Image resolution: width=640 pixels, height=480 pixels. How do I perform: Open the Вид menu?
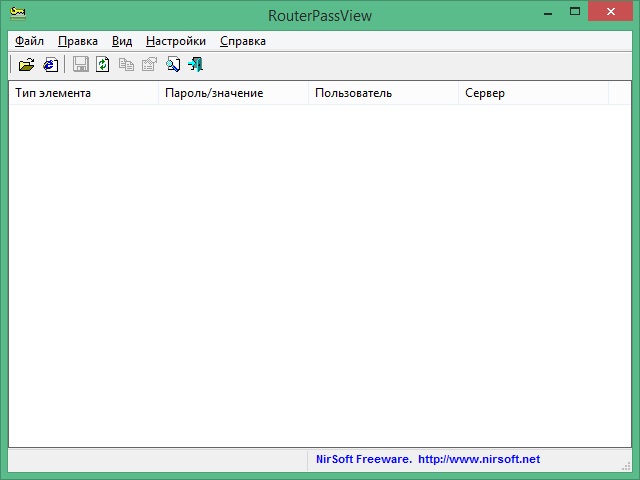point(122,41)
